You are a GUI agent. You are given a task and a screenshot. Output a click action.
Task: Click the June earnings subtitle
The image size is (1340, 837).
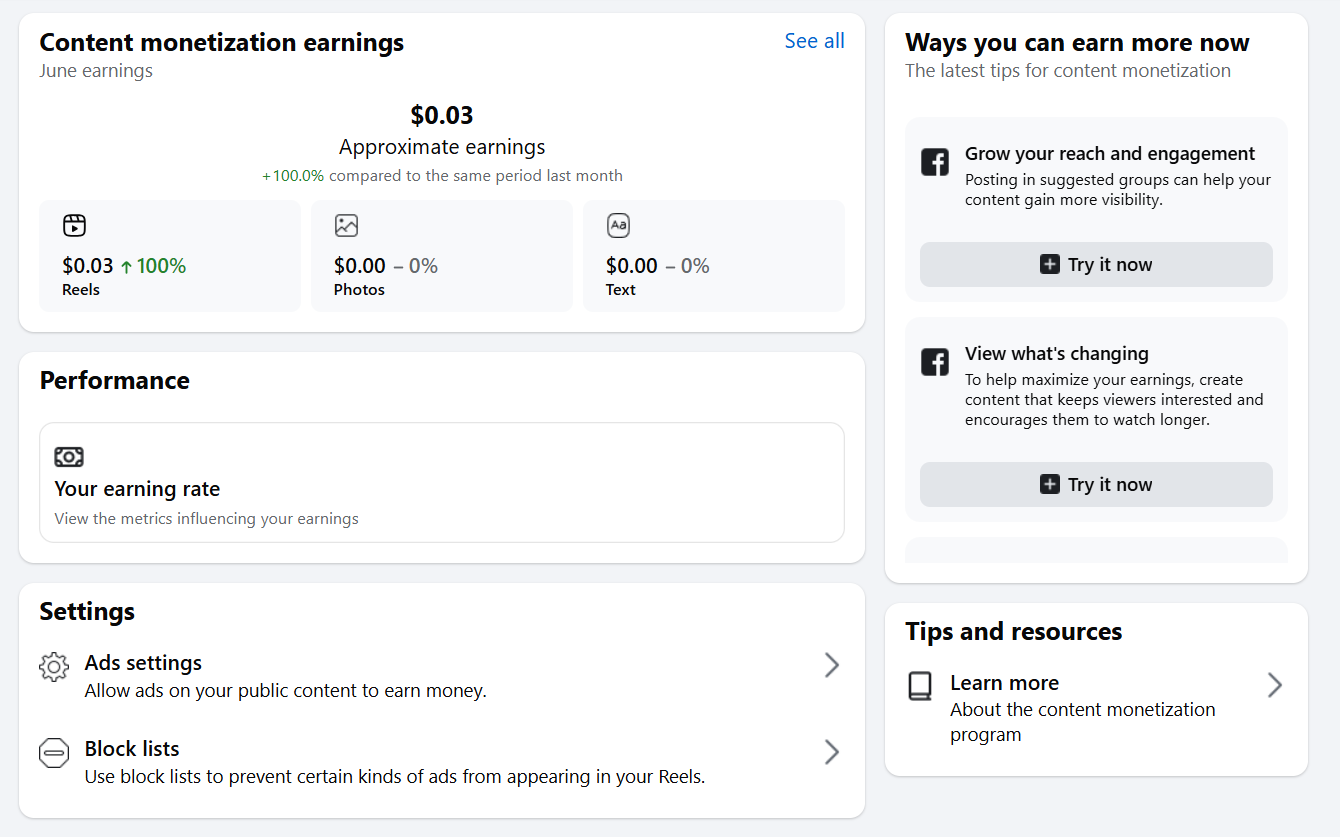[96, 70]
